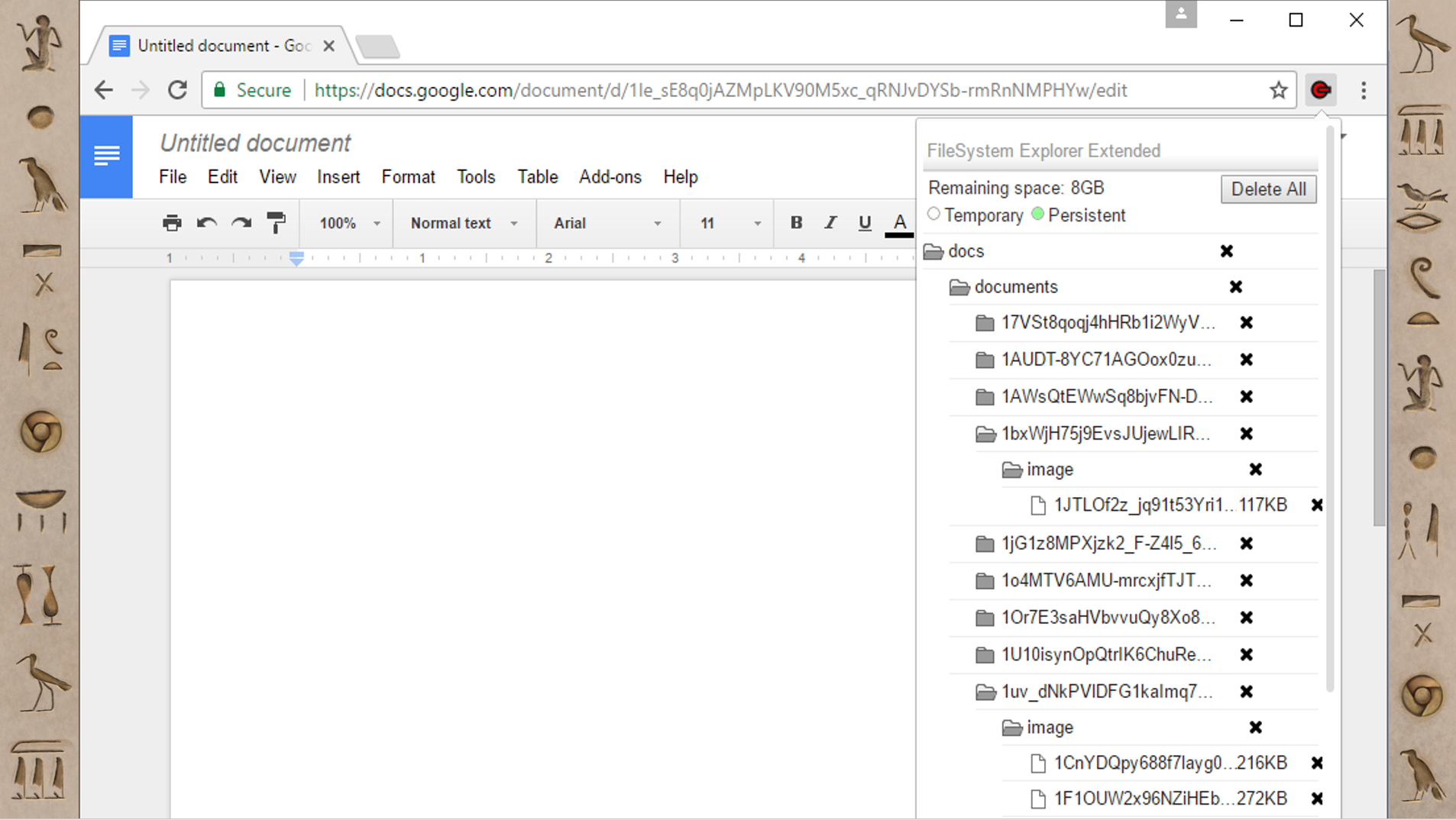Delete the documents folder with its X
Image resolution: width=1456 pixels, height=820 pixels.
[x=1236, y=287]
